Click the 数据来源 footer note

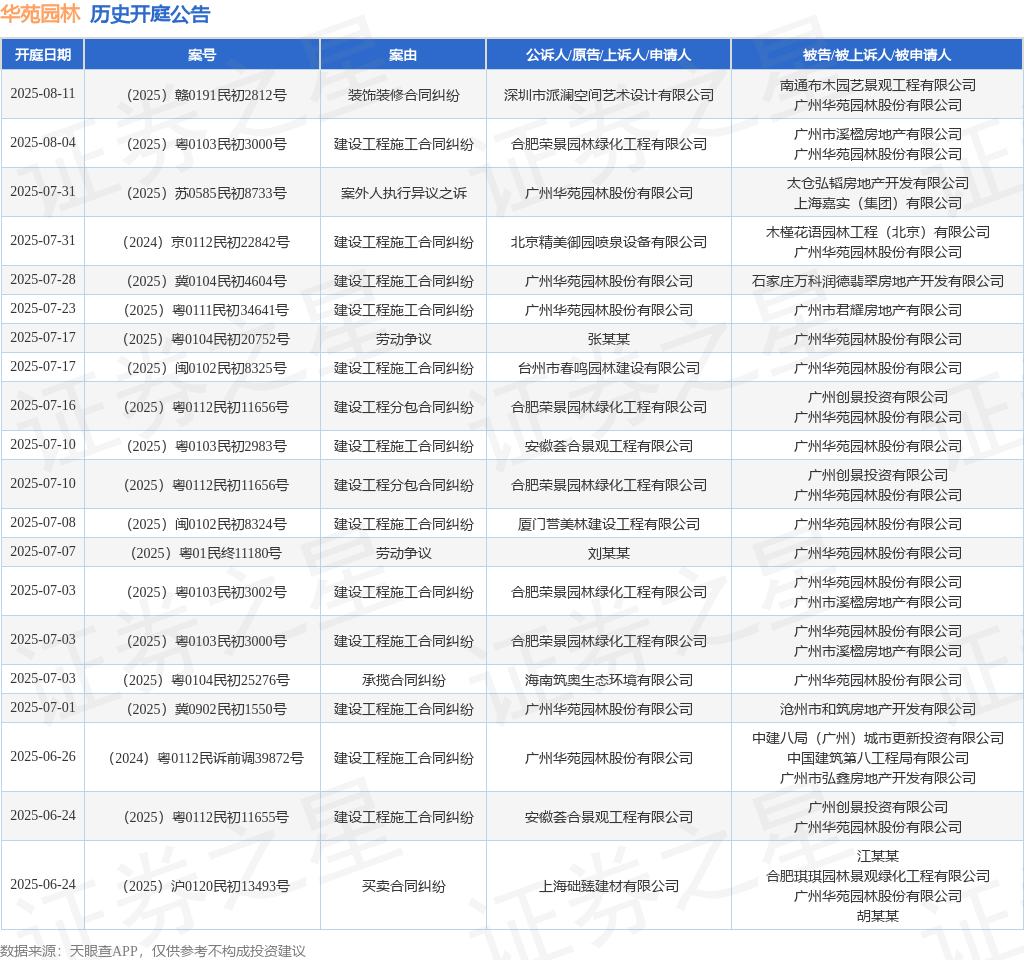(153, 951)
